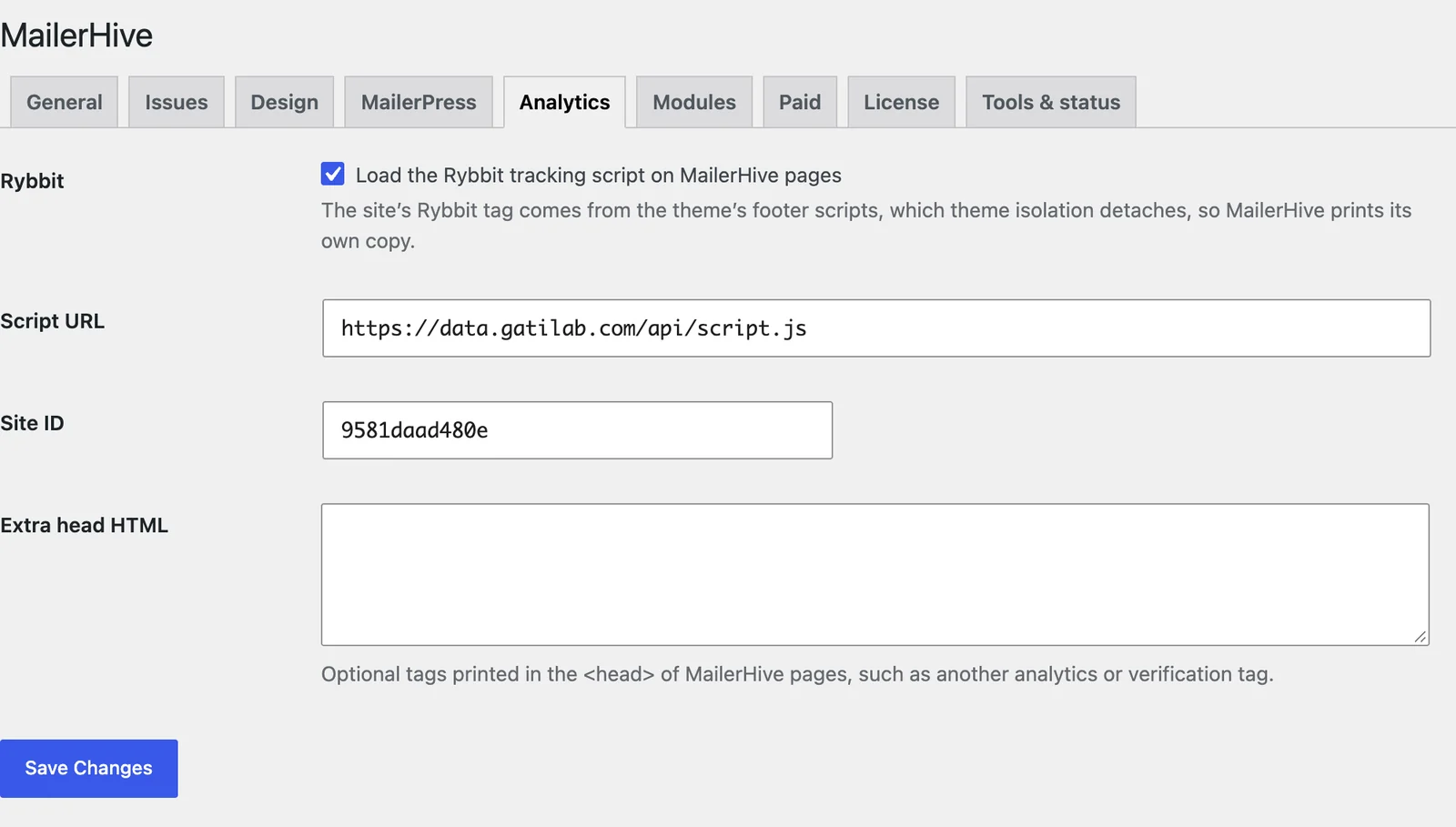The width and height of the screenshot is (1456, 827).
Task: Focus the Site ID input field
Action: 577,430
